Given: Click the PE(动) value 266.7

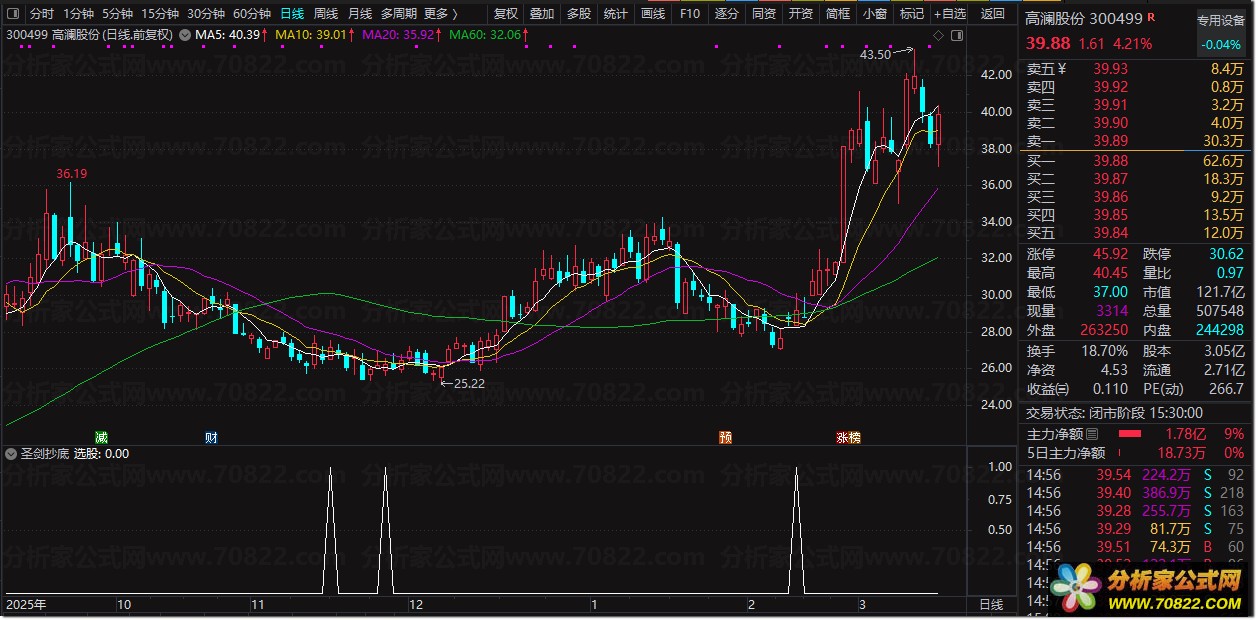Looking at the screenshot, I should [1226, 389].
